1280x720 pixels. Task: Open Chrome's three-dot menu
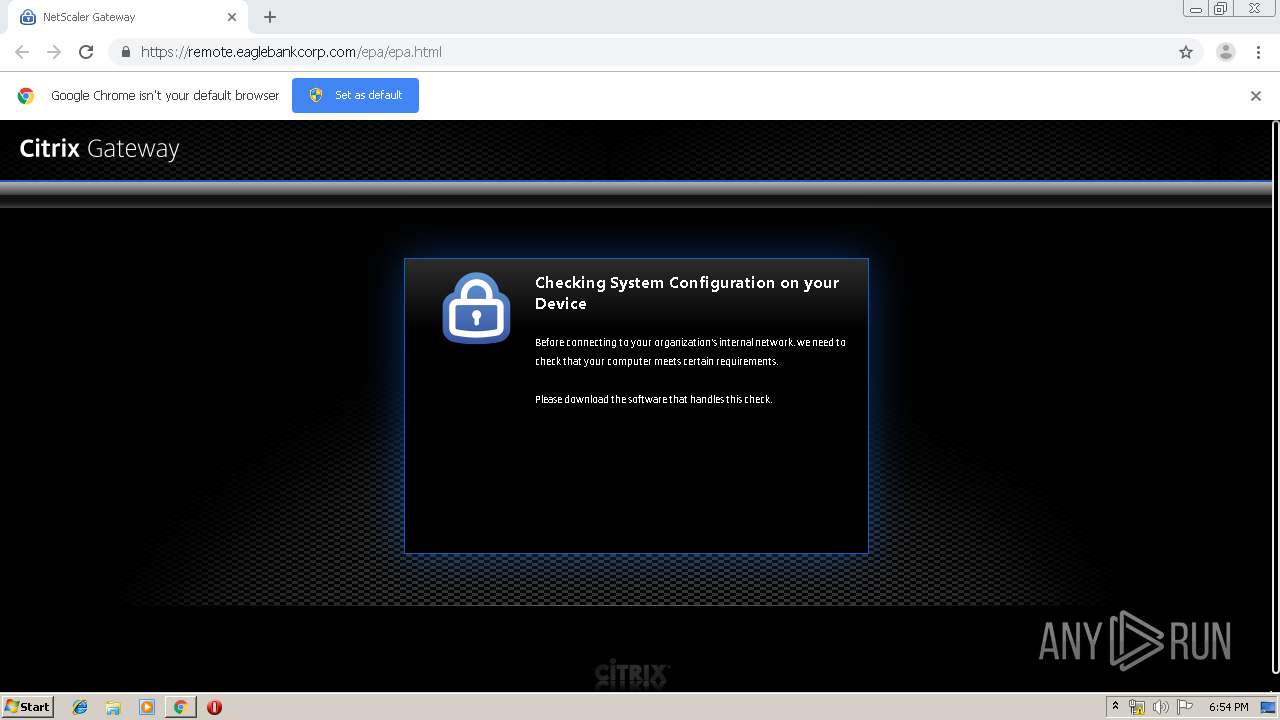[x=1258, y=52]
